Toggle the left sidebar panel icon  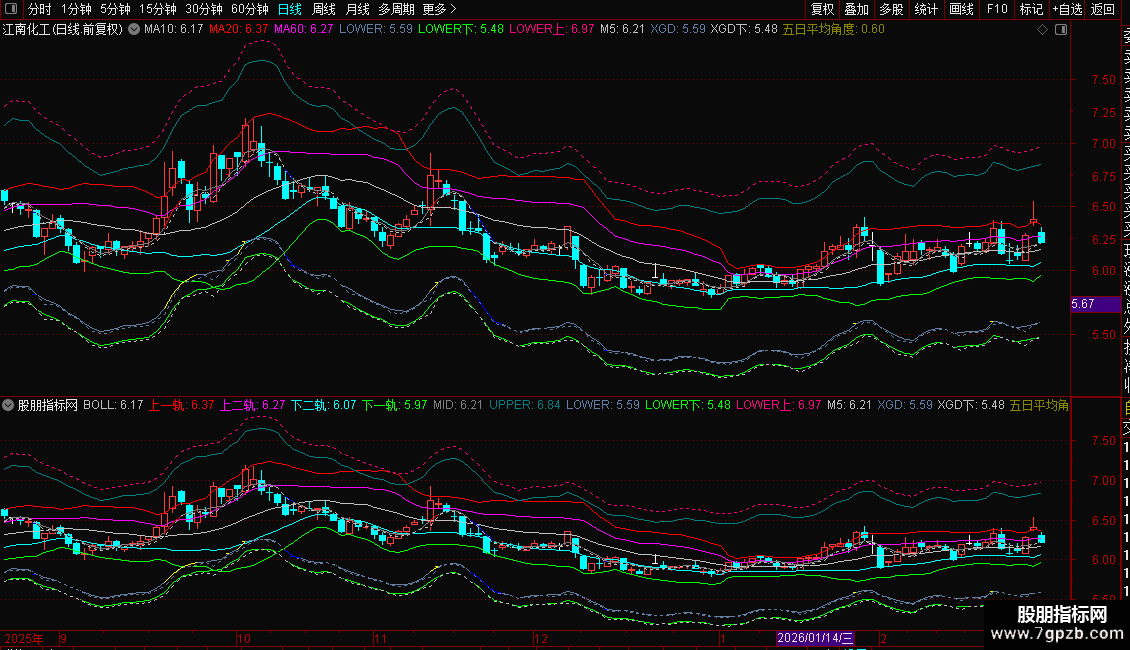pos(11,9)
